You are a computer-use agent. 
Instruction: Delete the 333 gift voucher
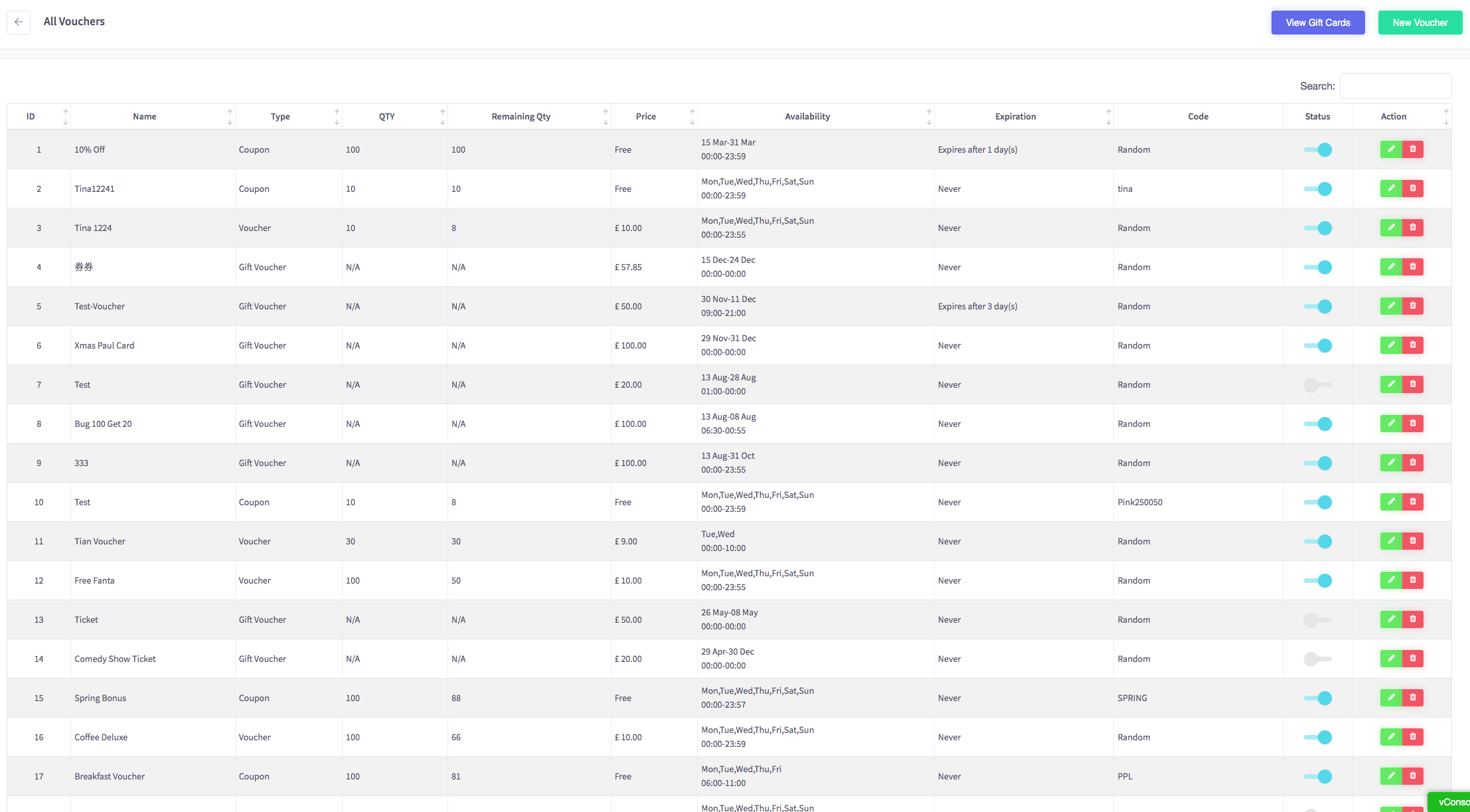coord(1413,463)
